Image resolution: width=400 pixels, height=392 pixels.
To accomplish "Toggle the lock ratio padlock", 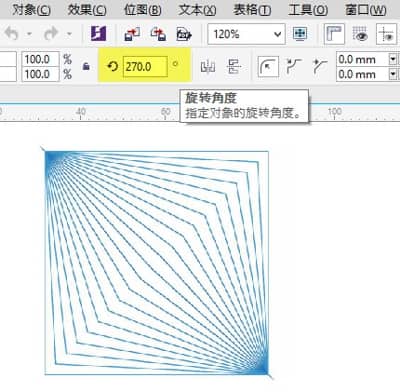I will coord(86,66).
